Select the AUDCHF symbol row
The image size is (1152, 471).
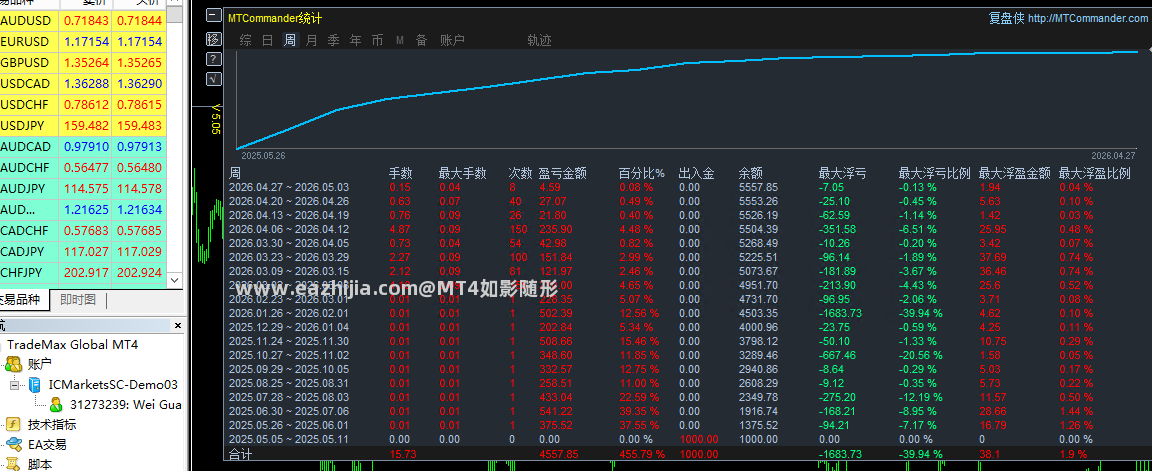tap(83, 168)
